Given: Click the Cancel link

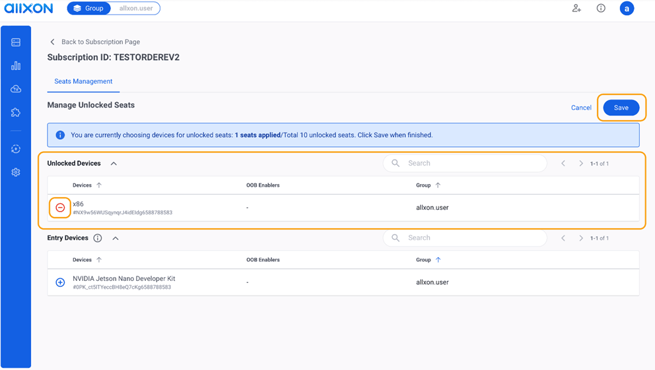Looking at the screenshot, I should 581,108.
